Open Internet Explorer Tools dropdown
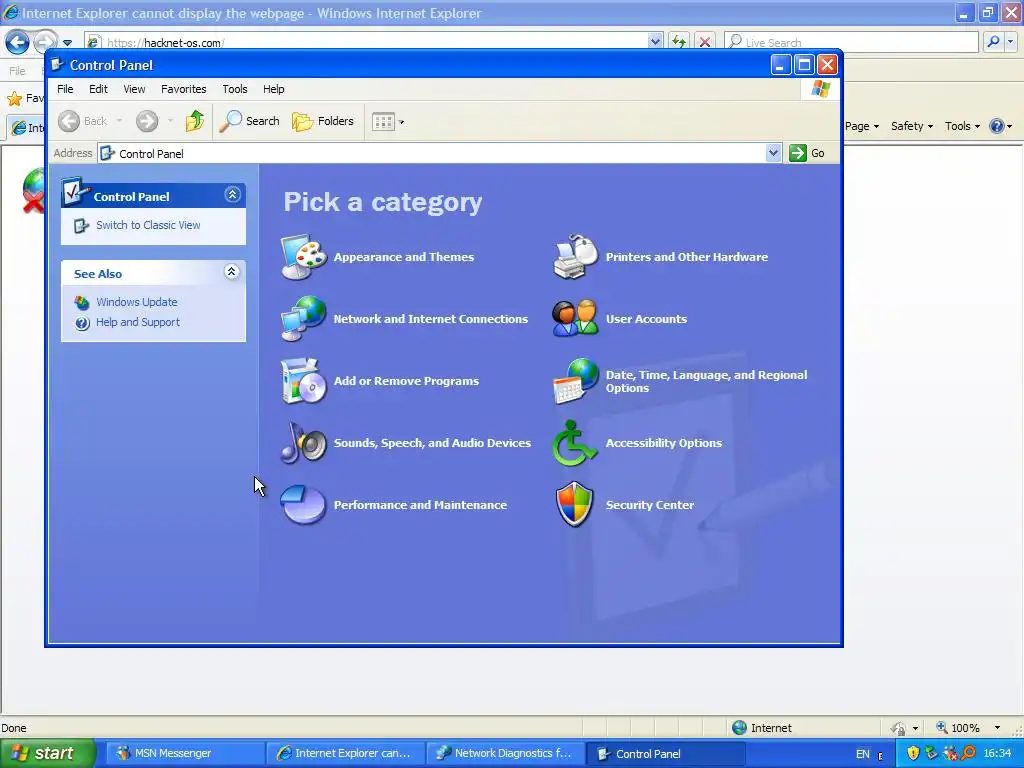 click(x=962, y=126)
